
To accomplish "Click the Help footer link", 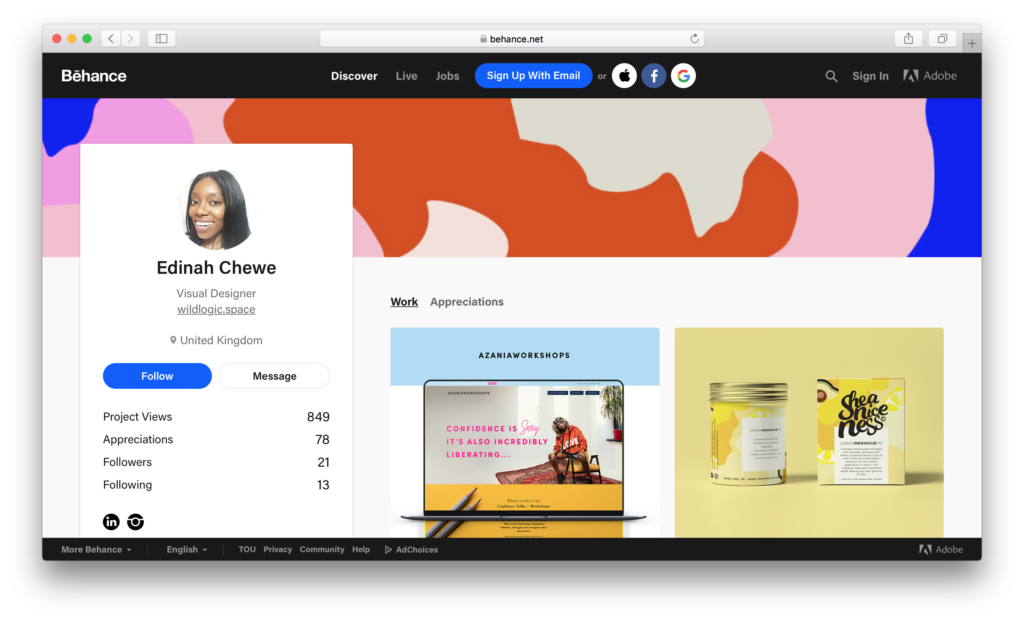I will click(361, 550).
